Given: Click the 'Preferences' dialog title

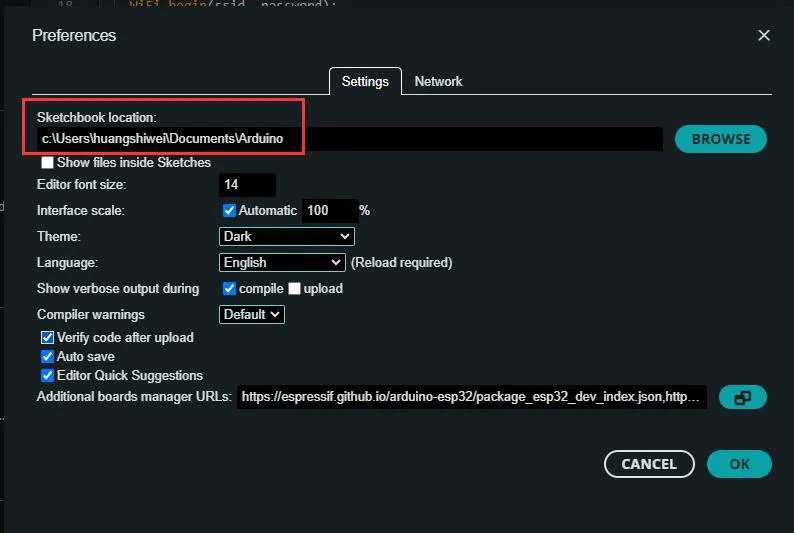Looking at the screenshot, I should click(74, 35).
